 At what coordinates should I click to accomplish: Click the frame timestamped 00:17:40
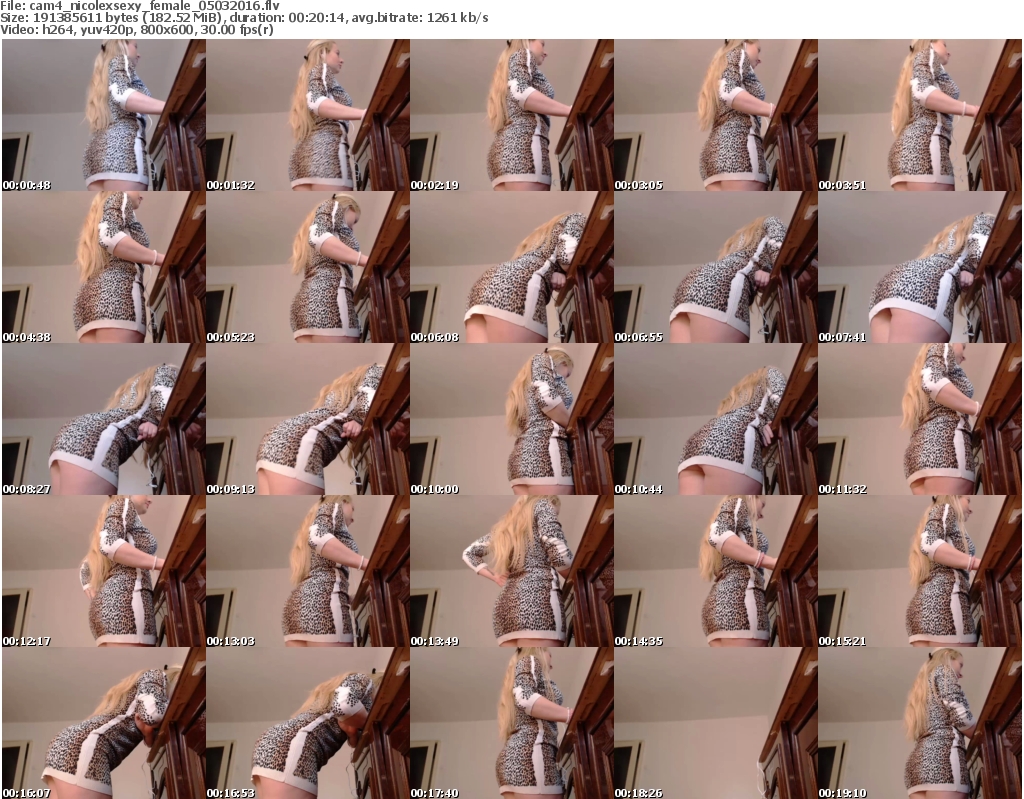coord(511,723)
